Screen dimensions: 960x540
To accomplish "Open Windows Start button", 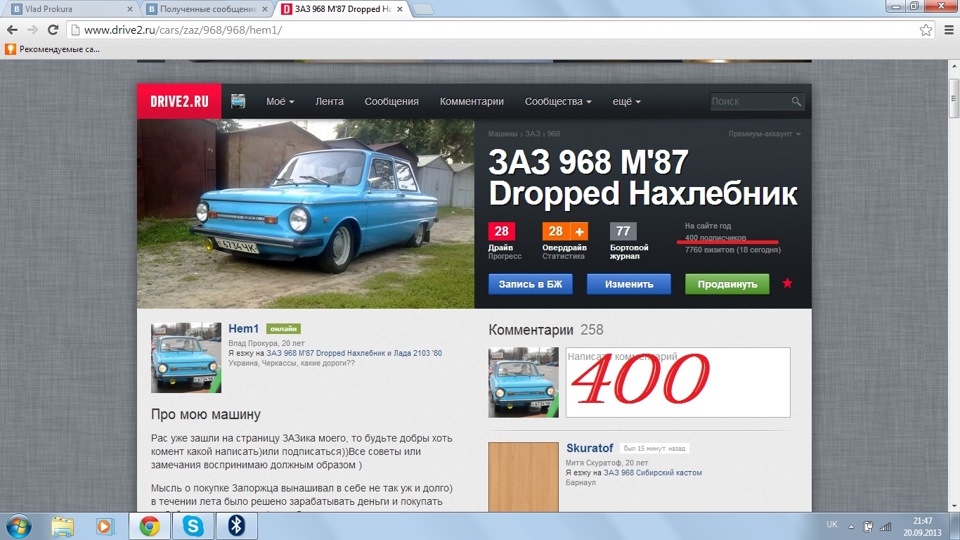I will 18,527.
